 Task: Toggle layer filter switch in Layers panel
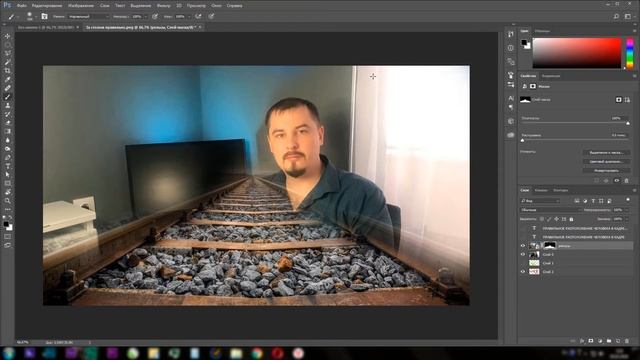point(628,200)
